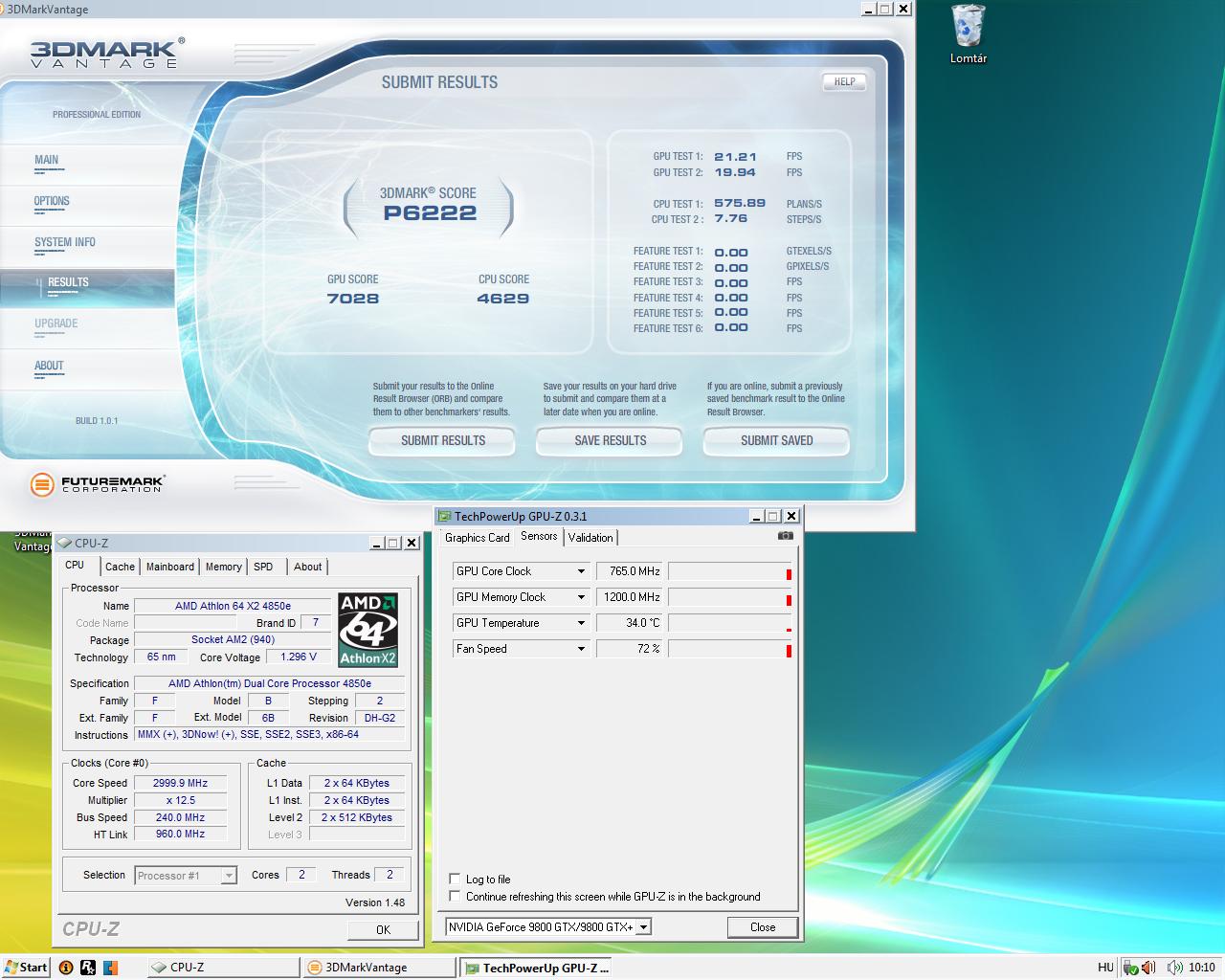Switch to the Cache tab in CPU-Z
Viewport: 1225px width, 980px height.
[120, 567]
